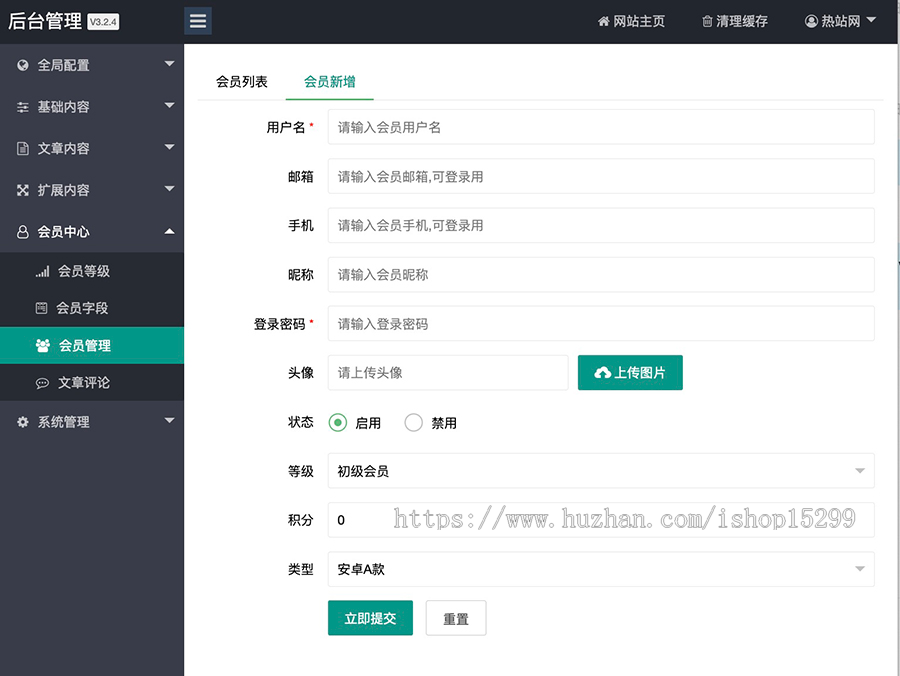Image resolution: width=900 pixels, height=676 pixels.
Task: Expand the 文章内容 menu arrow
Action: [x=169, y=147]
